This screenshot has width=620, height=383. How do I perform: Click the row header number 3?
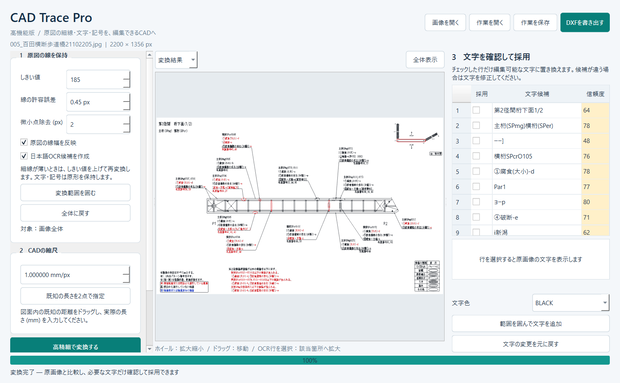(x=461, y=141)
